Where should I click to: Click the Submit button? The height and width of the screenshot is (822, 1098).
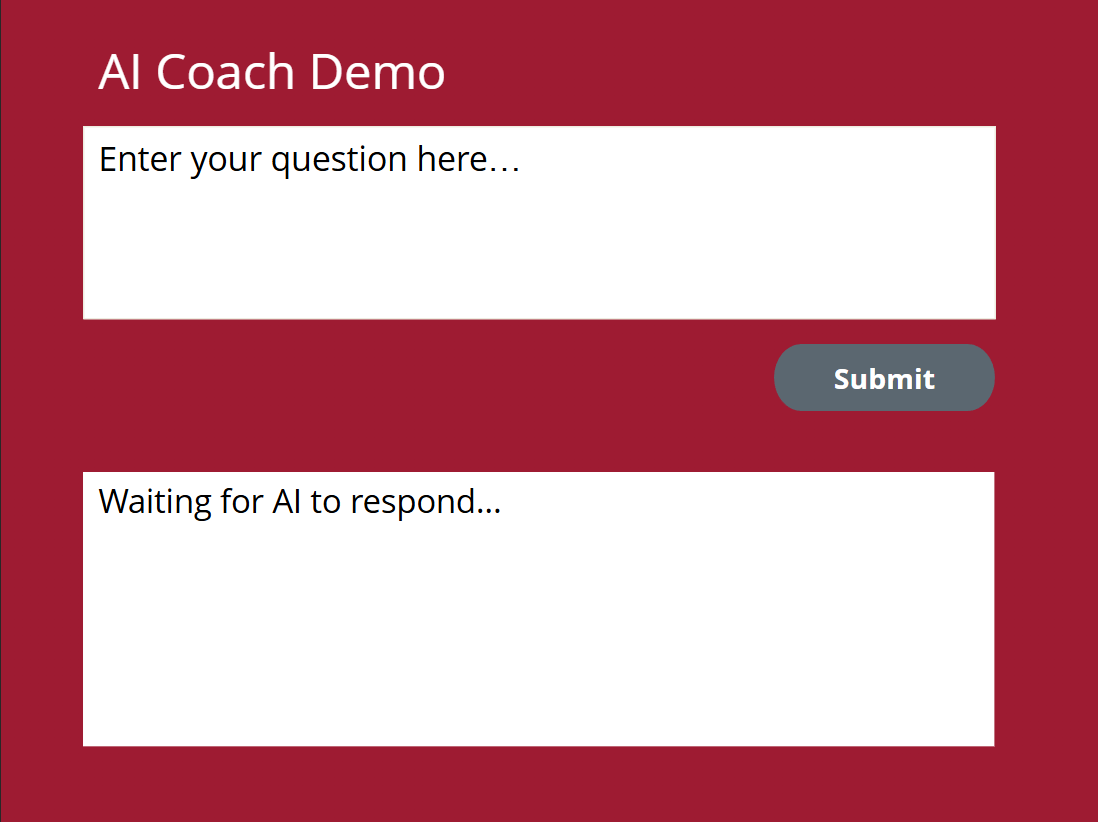[x=884, y=378]
